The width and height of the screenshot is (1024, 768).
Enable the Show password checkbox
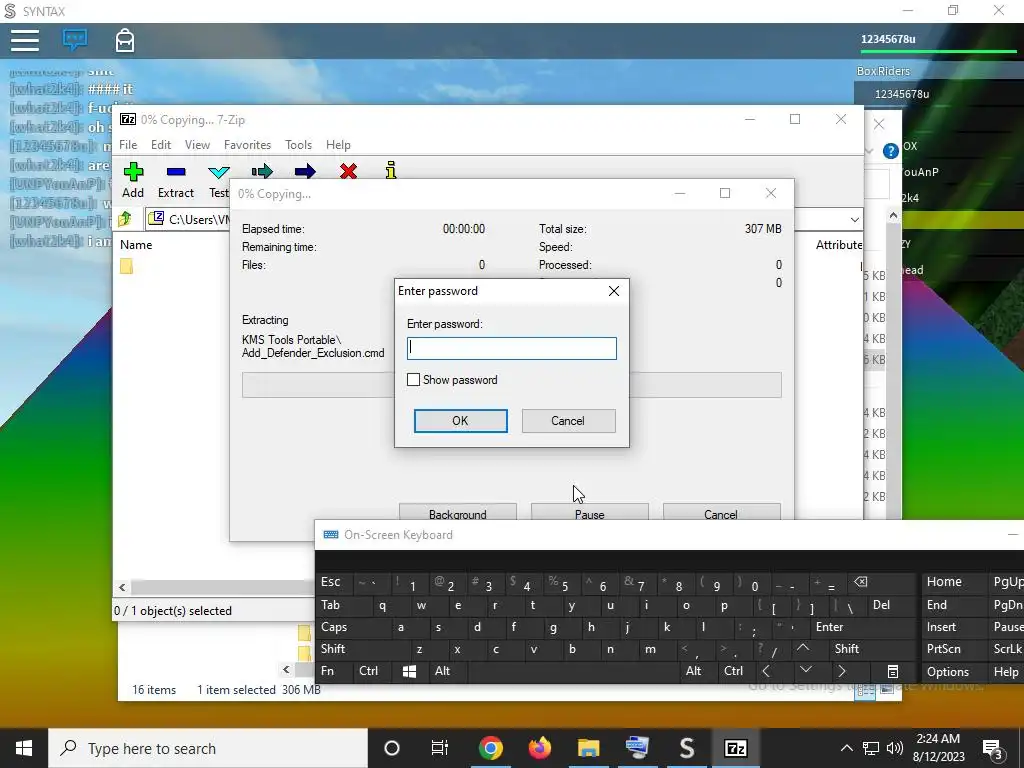(413, 379)
